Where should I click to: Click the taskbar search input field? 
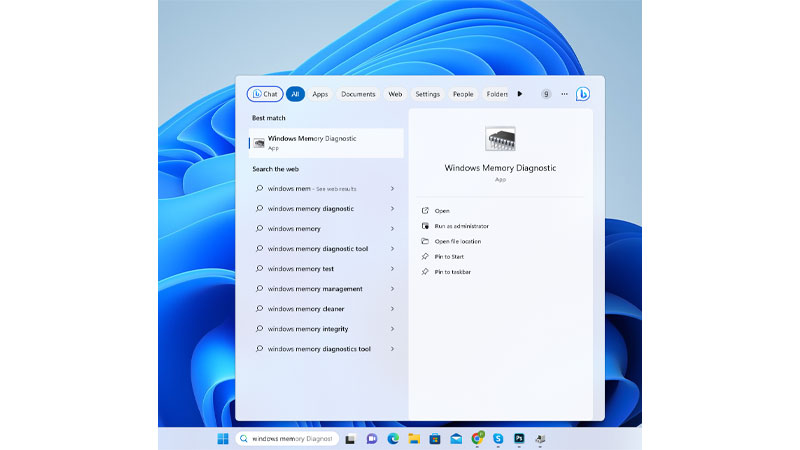[287, 439]
